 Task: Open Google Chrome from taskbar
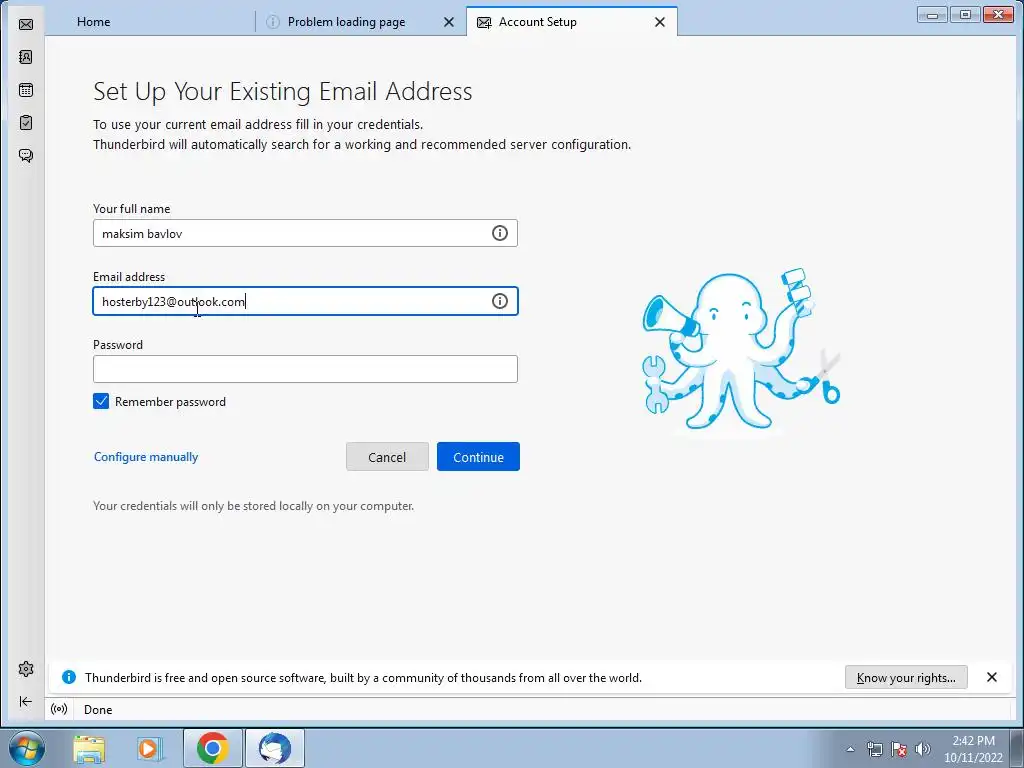click(x=212, y=748)
